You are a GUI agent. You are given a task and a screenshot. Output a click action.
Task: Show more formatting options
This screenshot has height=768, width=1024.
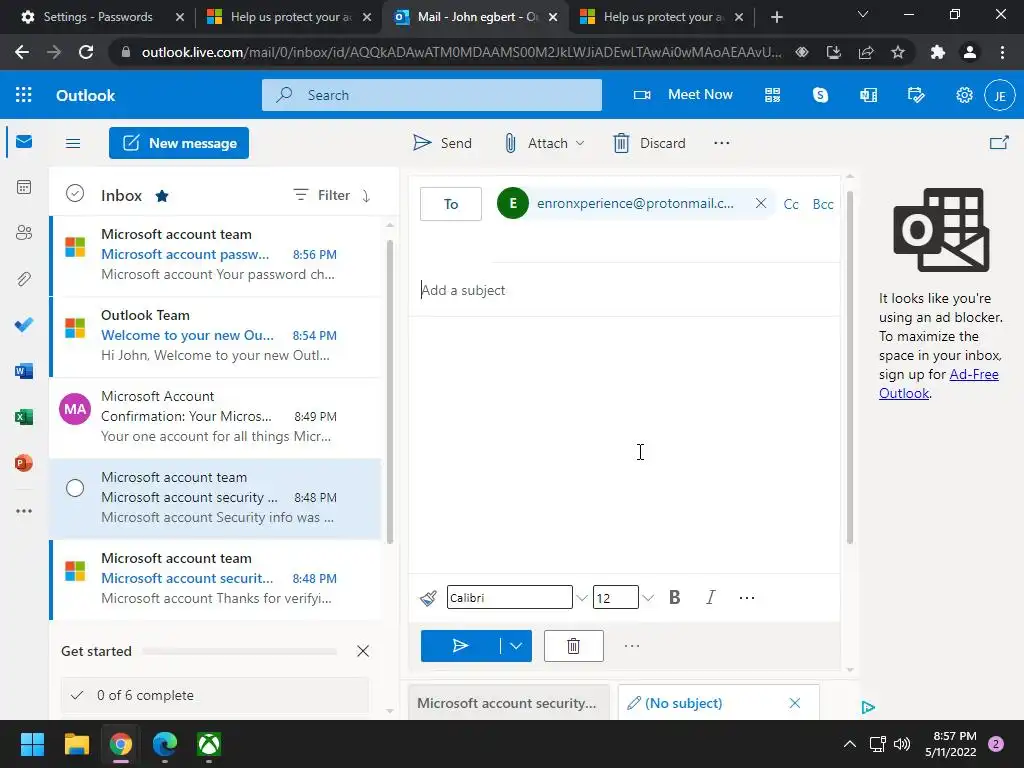point(746,598)
